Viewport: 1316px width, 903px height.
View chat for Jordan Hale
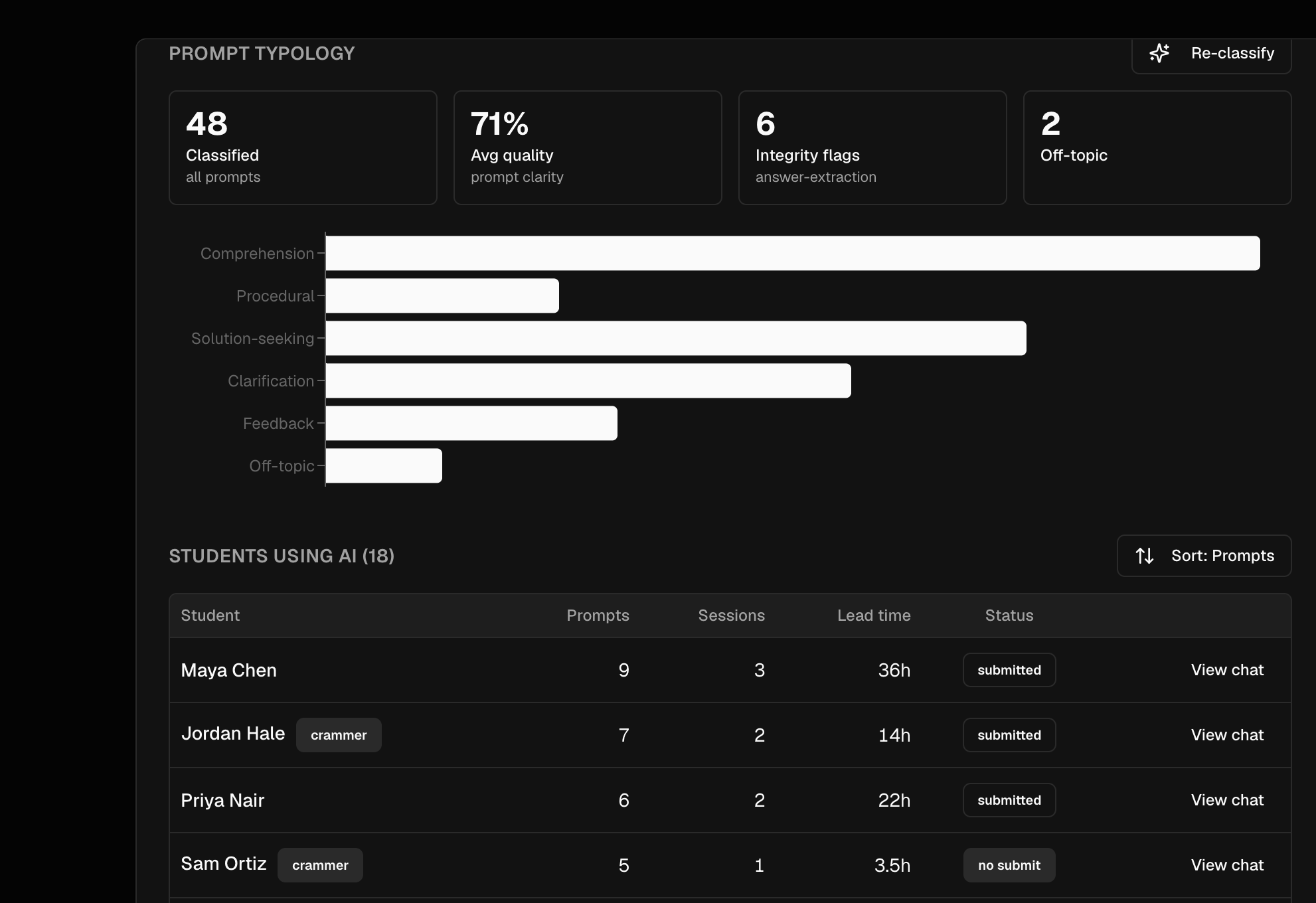1227,735
